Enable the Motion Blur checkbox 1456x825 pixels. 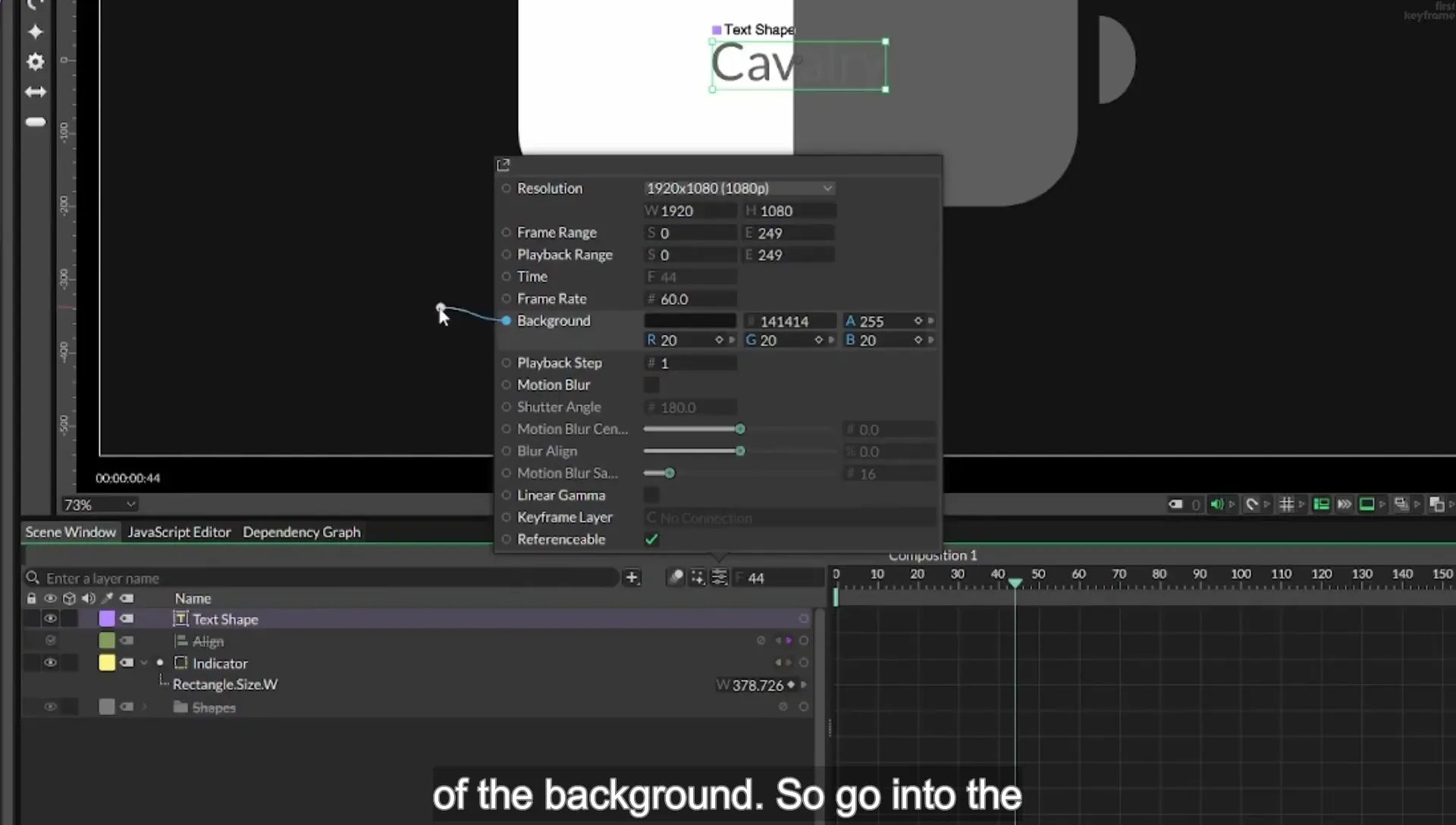(651, 385)
